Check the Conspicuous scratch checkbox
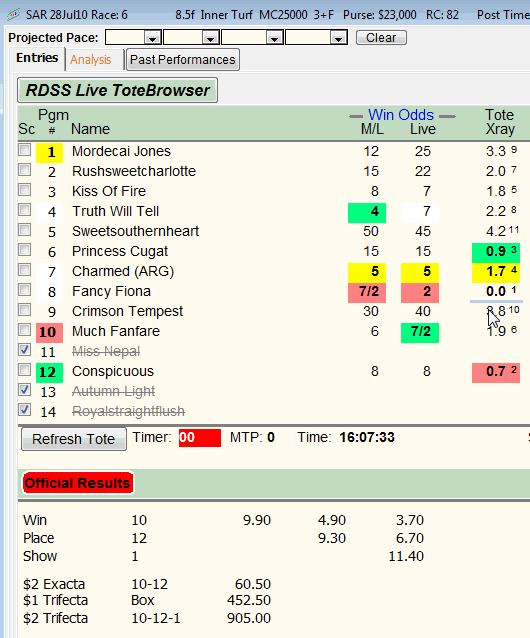 24,369
